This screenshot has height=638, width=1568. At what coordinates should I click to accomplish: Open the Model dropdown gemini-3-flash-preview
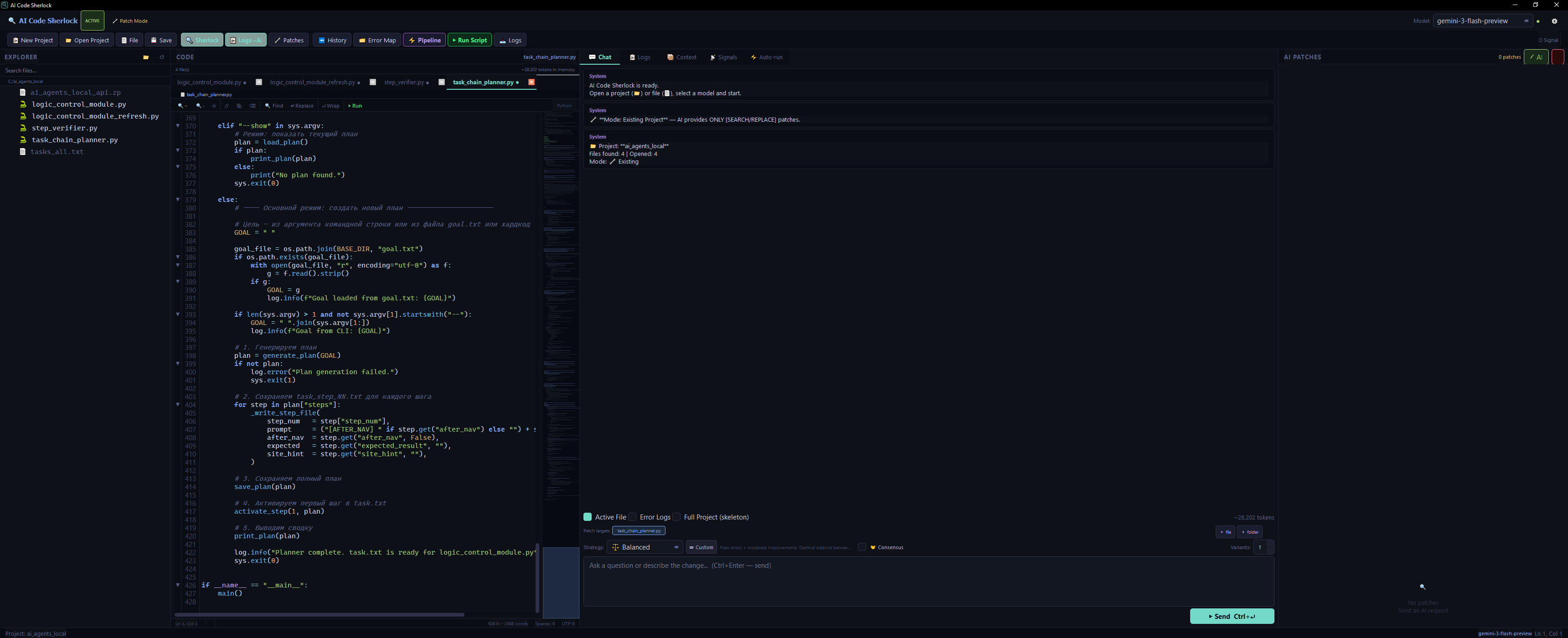tap(1483, 21)
